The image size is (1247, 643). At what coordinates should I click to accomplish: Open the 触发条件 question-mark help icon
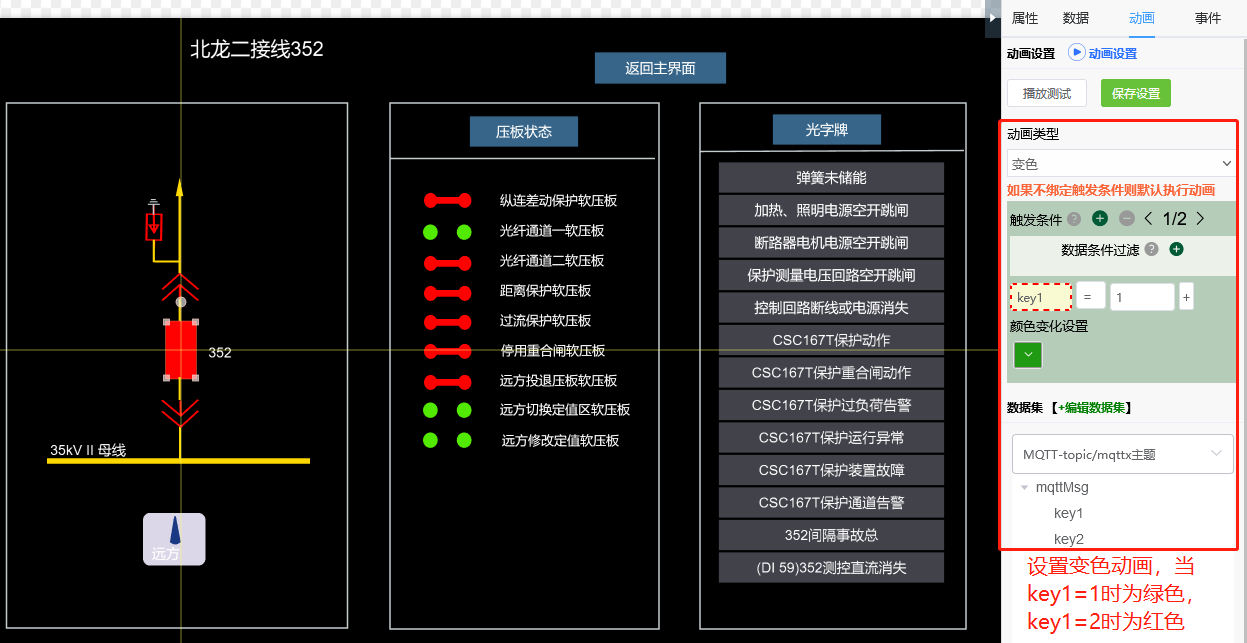pyautogui.click(x=1073, y=217)
